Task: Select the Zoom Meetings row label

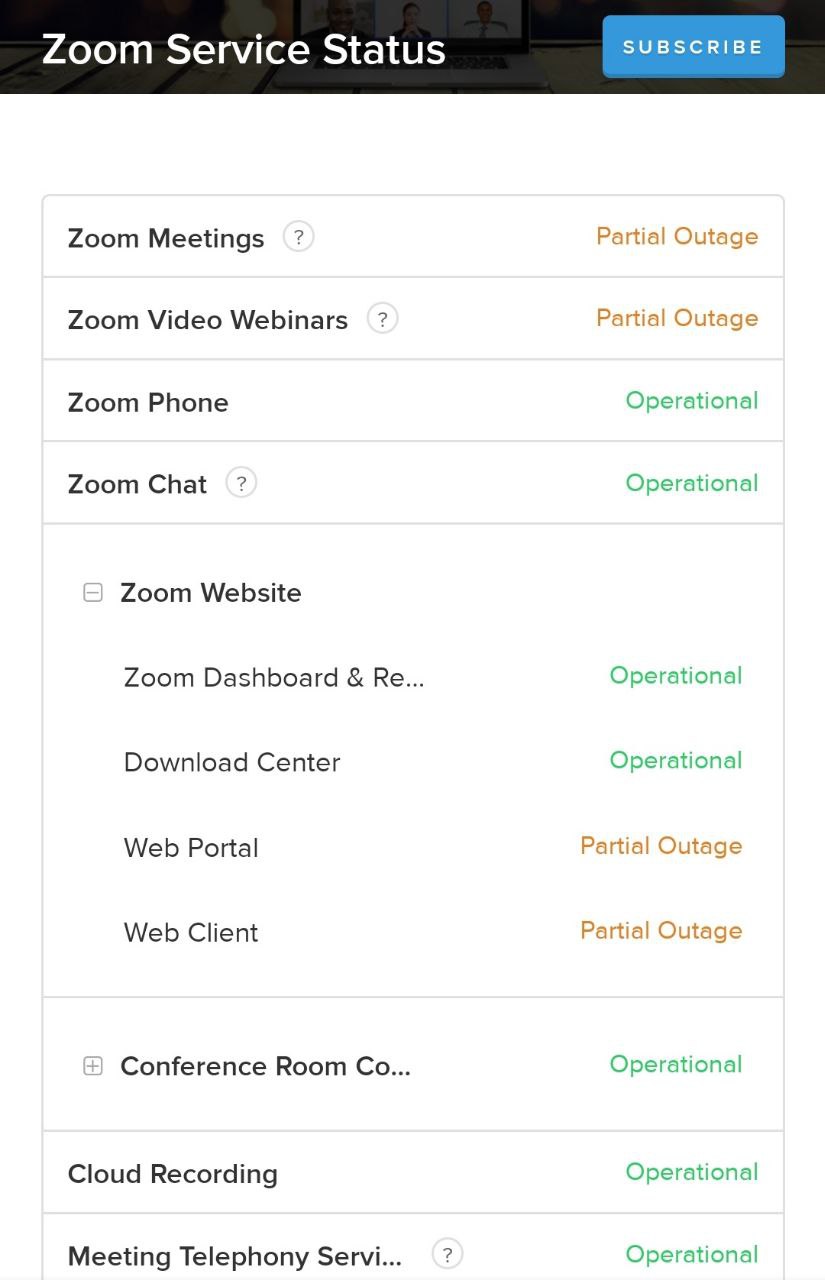Action: pos(166,239)
